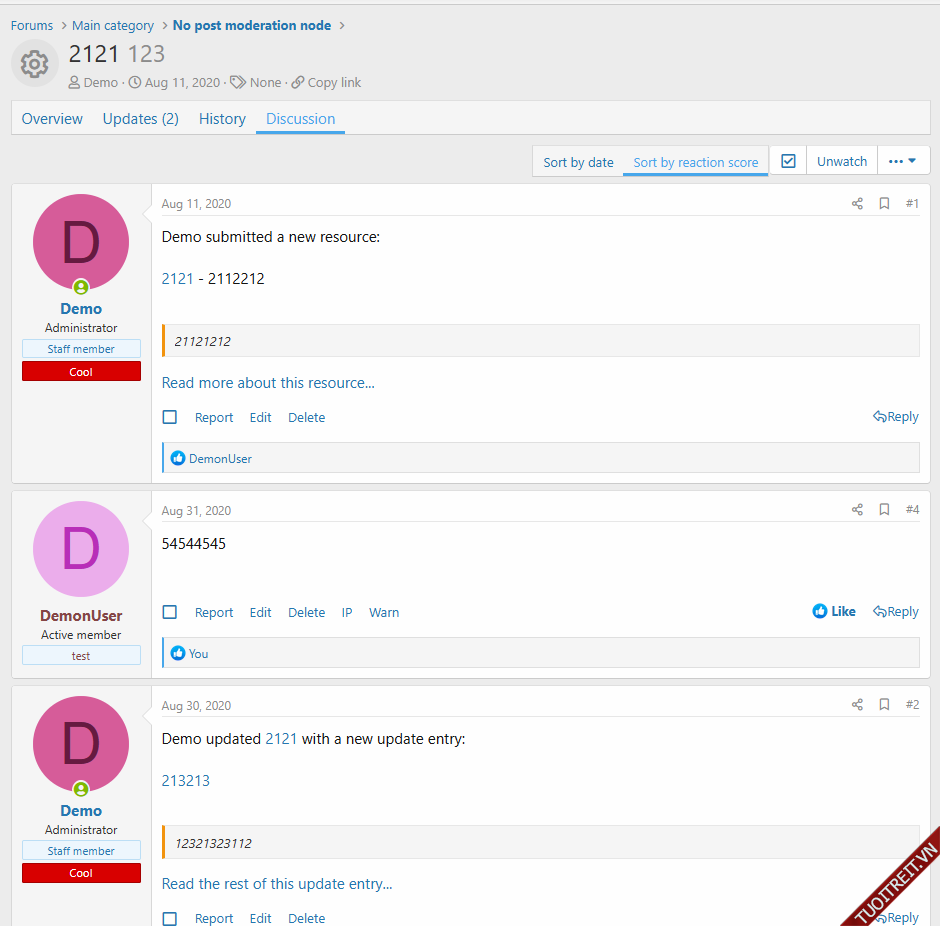The width and height of the screenshot is (940, 926).
Task: Sort posts by date
Action: click(x=578, y=162)
